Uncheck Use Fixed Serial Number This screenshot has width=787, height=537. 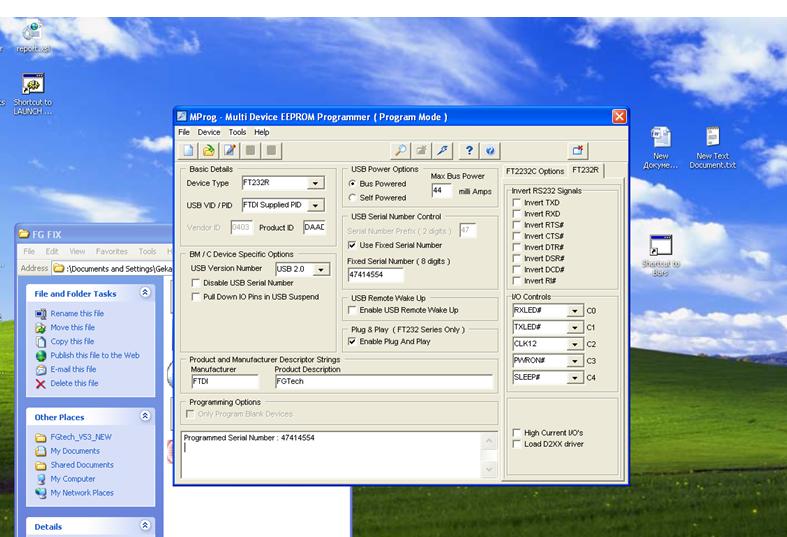[x=352, y=245]
